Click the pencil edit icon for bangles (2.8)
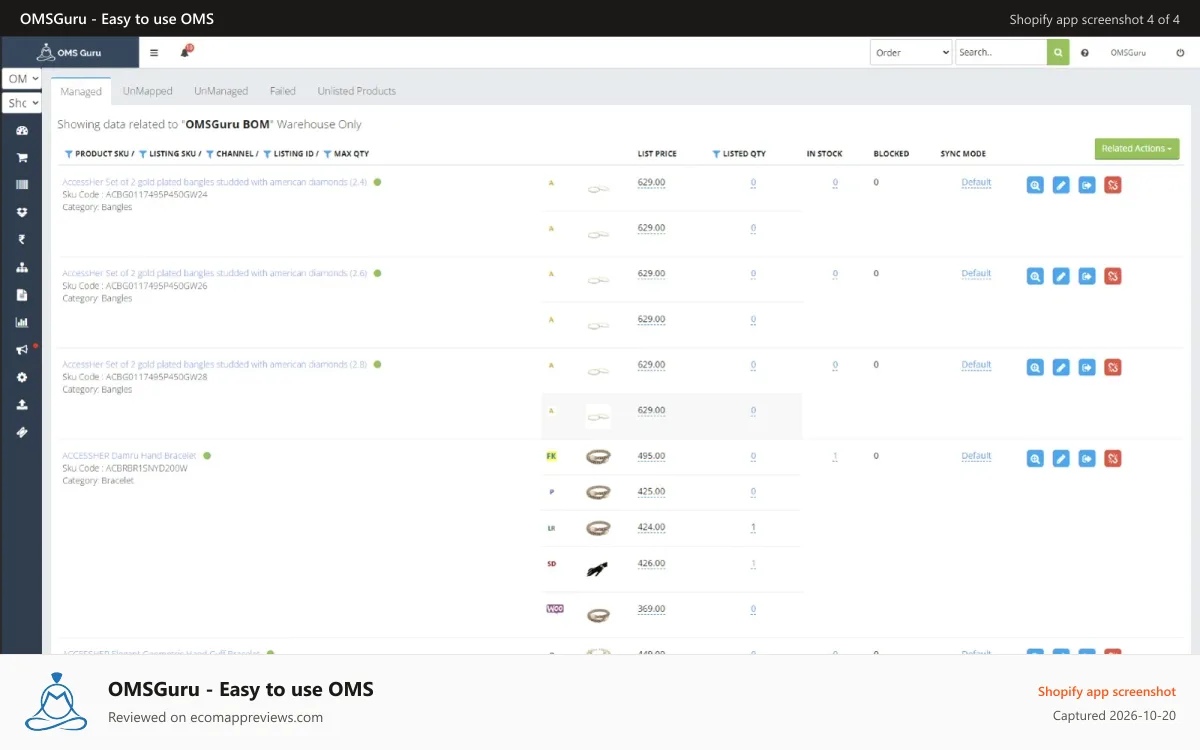Viewport: 1200px width, 750px height. pos(1061,367)
